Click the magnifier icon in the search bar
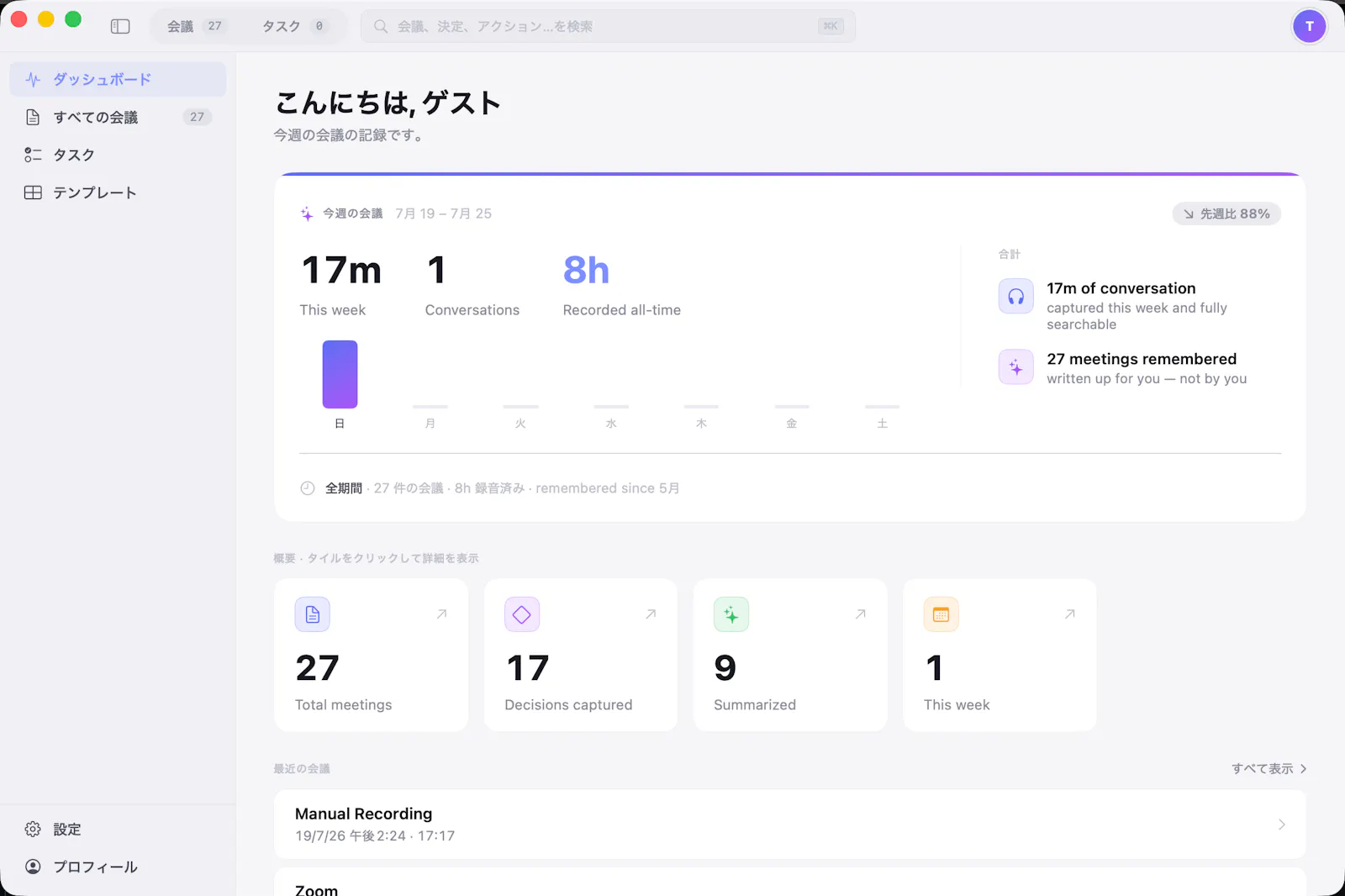The height and width of the screenshot is (896, 1345). pos(381,26)
